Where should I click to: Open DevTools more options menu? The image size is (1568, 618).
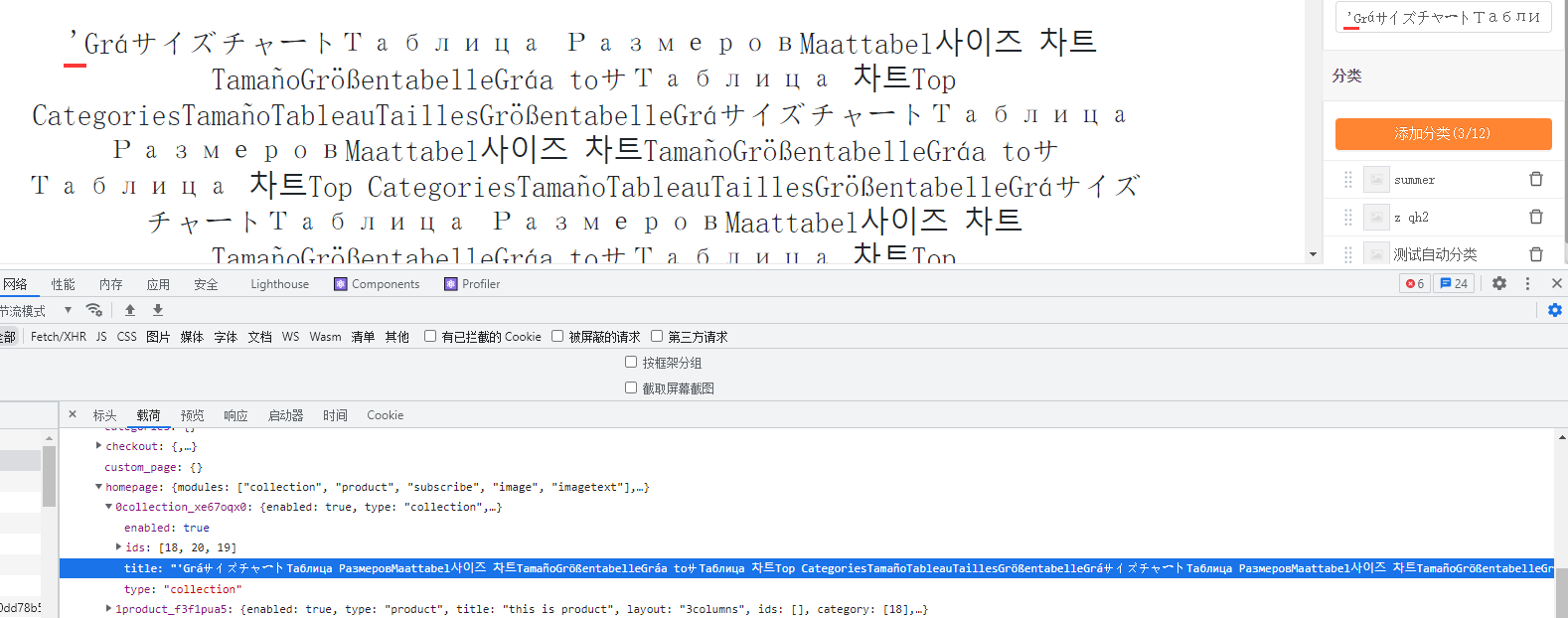(1528, 283)
